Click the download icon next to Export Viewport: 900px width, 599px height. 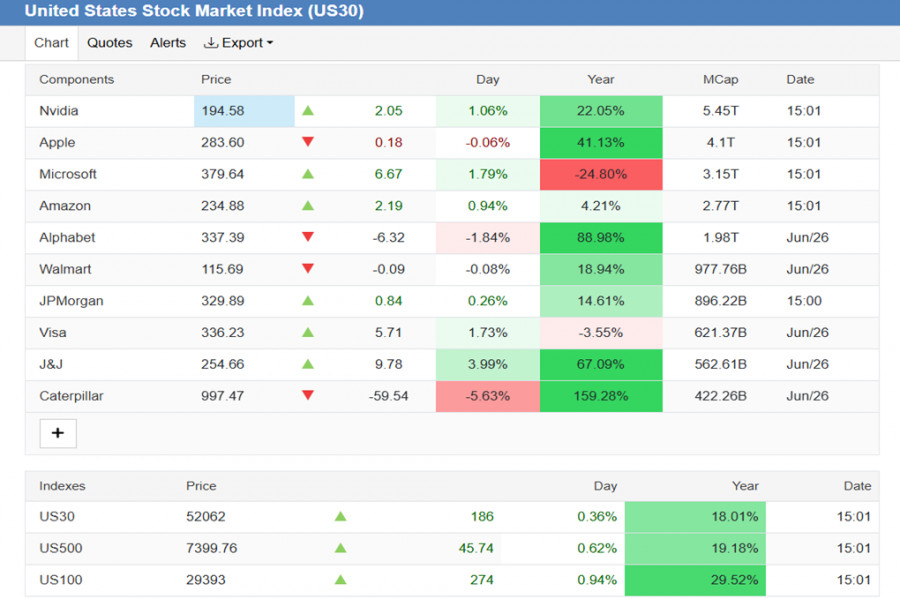click(x=211, y=43)
